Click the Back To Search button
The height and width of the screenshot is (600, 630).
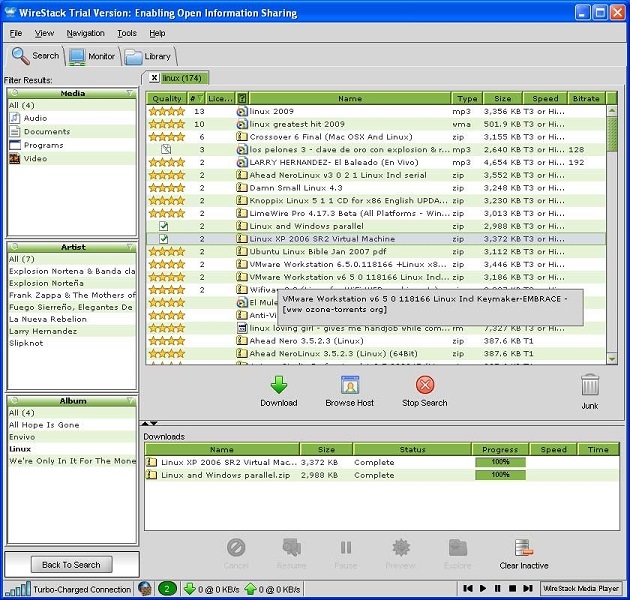coord(71,565)
